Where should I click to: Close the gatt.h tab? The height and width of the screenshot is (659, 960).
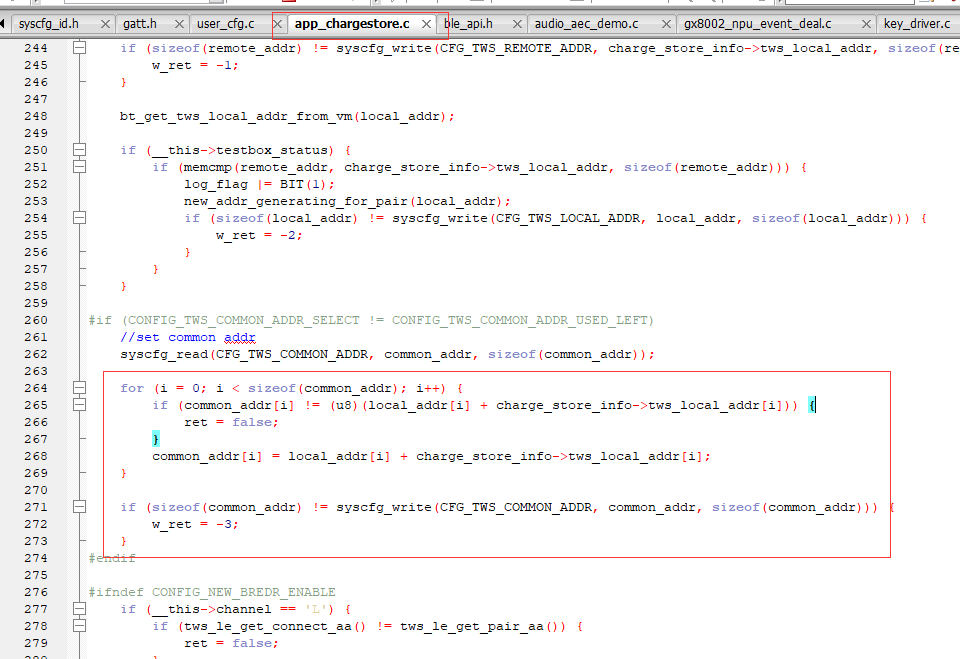pyautogui.click(x=179, y=24)
